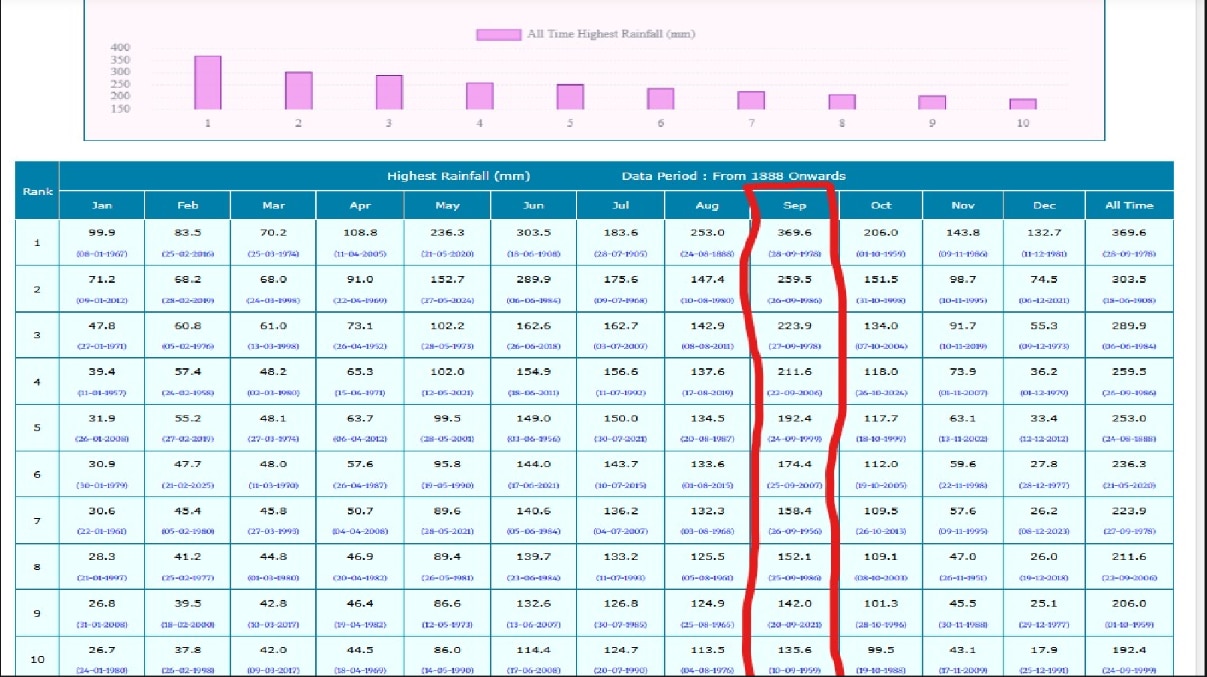Click the 'Dec' column header
Screen dimensions: 1207x677
[x=1042, y=205]
